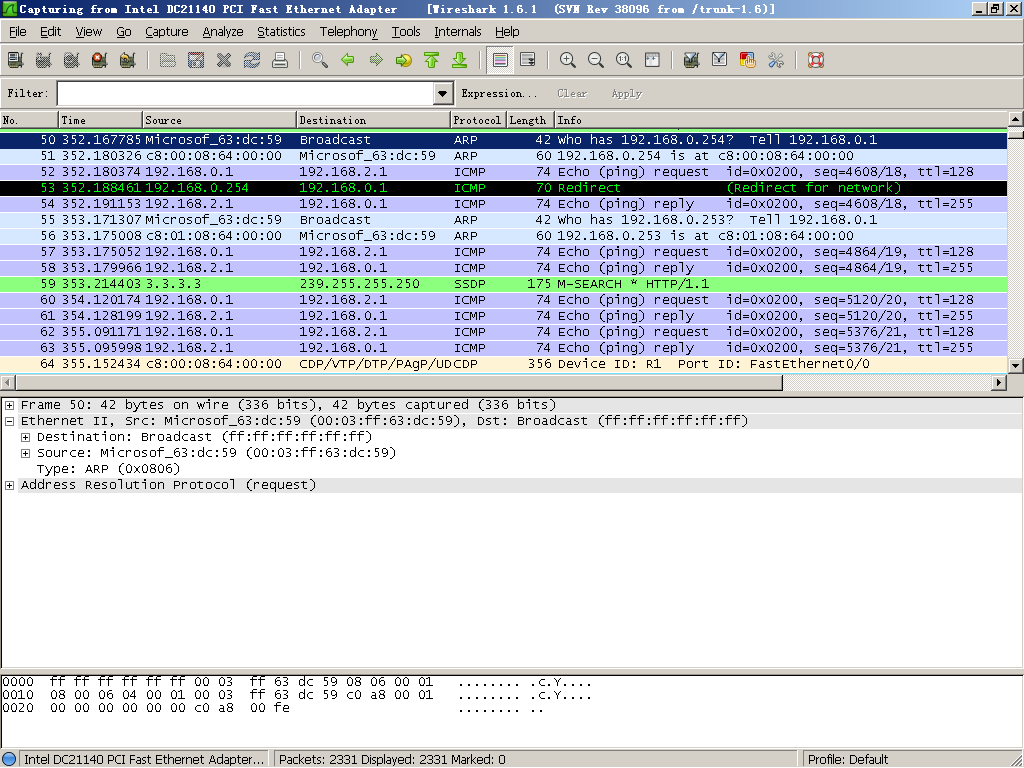The height and width of the screenshot is (768, 1024).
Task: Go forward in packet history arrow
Action: click(x=376, y=61)
